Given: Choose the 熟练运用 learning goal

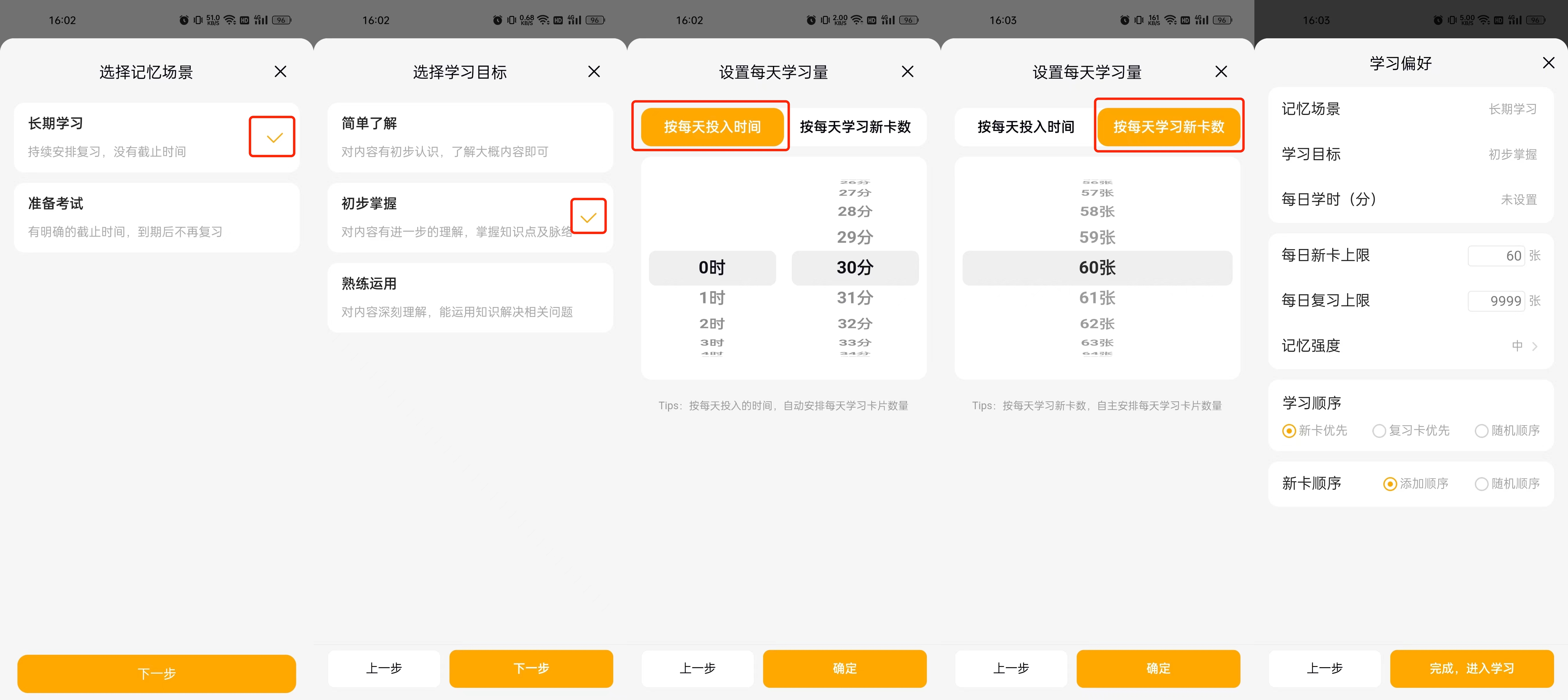Looking at the screenshot, I should [470, 297].
